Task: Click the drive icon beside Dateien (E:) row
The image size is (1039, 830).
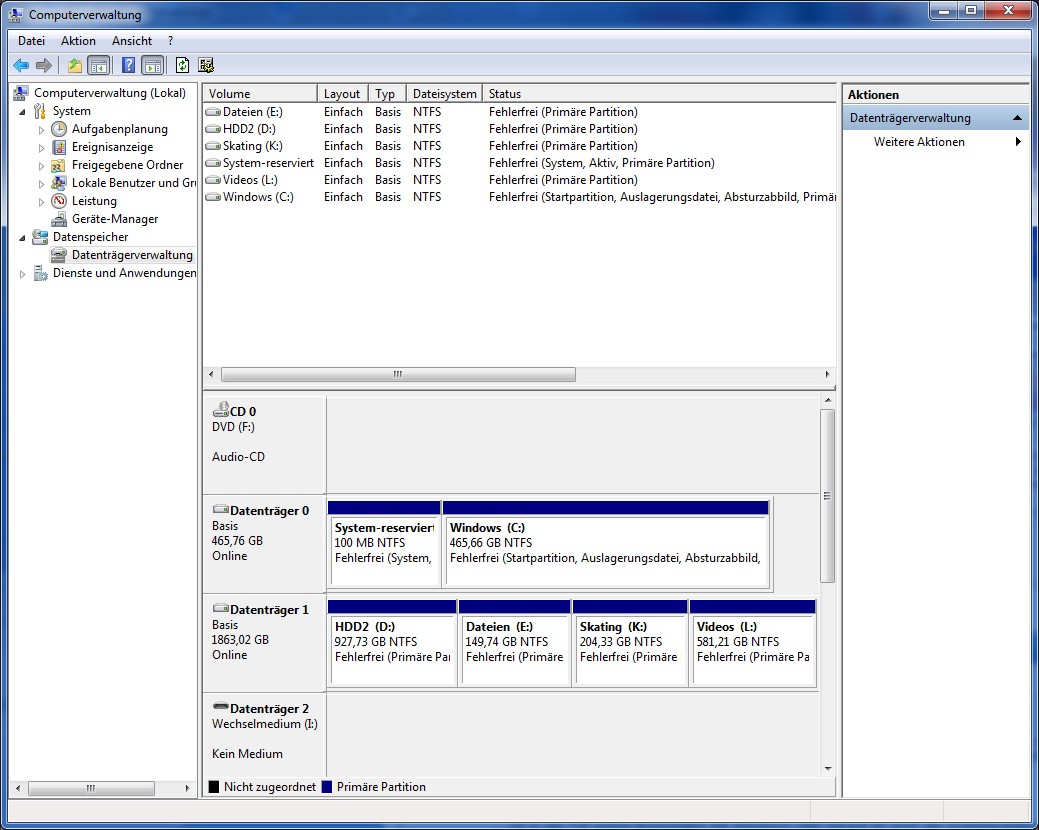Action: coord(213,112)
